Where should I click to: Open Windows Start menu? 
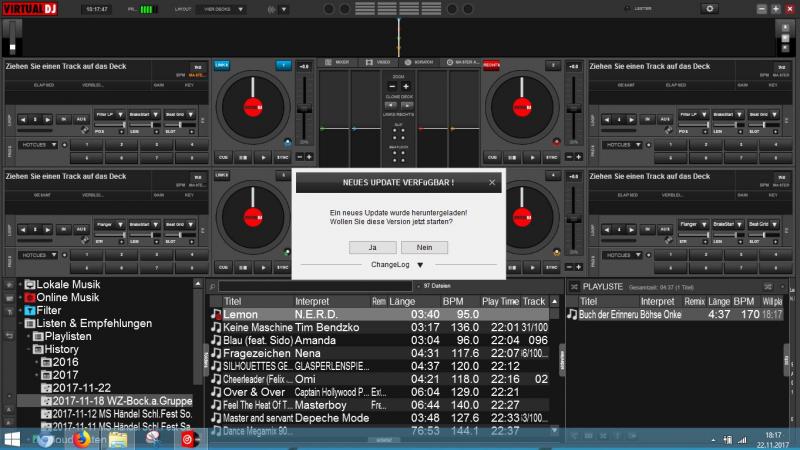tap(11, 439)
